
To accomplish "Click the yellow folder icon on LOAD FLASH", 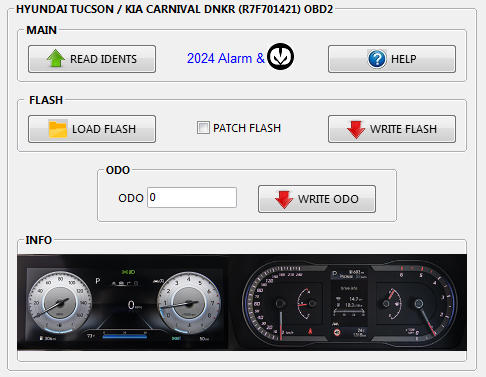I will coord(58,129).
